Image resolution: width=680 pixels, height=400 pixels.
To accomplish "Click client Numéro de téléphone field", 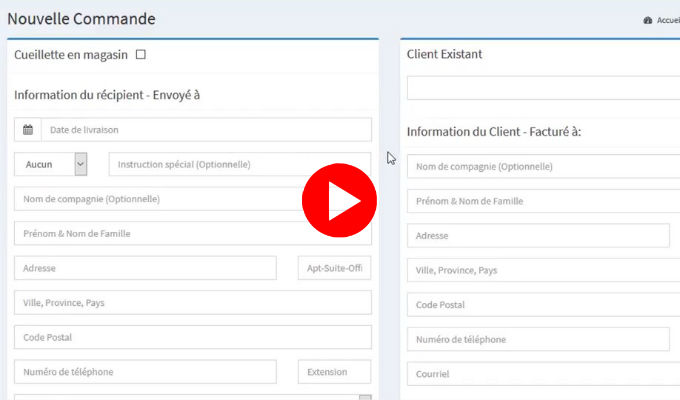I will pos(538,339).
